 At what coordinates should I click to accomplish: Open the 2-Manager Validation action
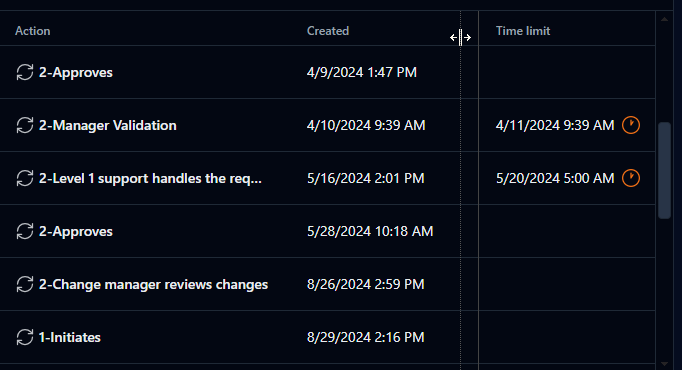click(x=107, y=125)
